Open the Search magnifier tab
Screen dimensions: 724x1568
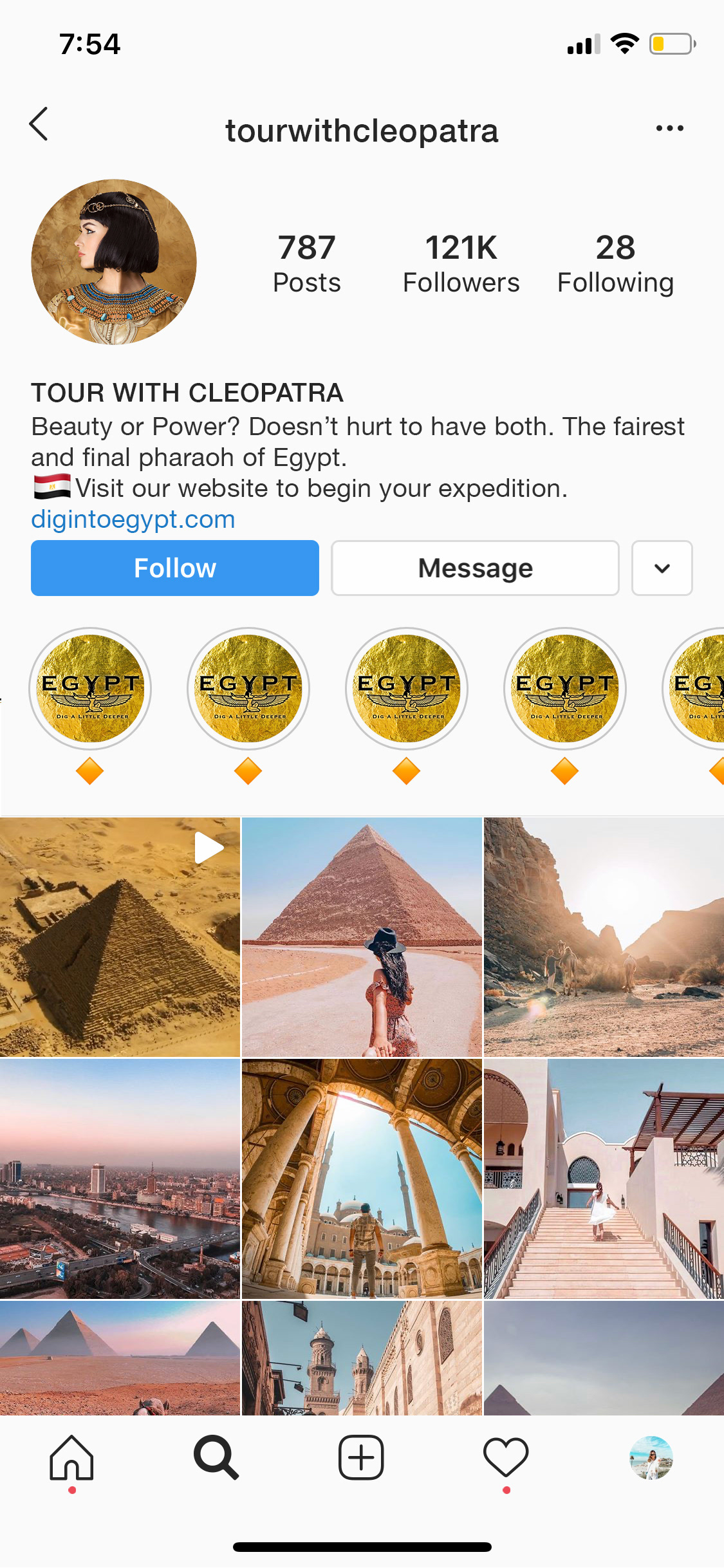click(216, 1458)
